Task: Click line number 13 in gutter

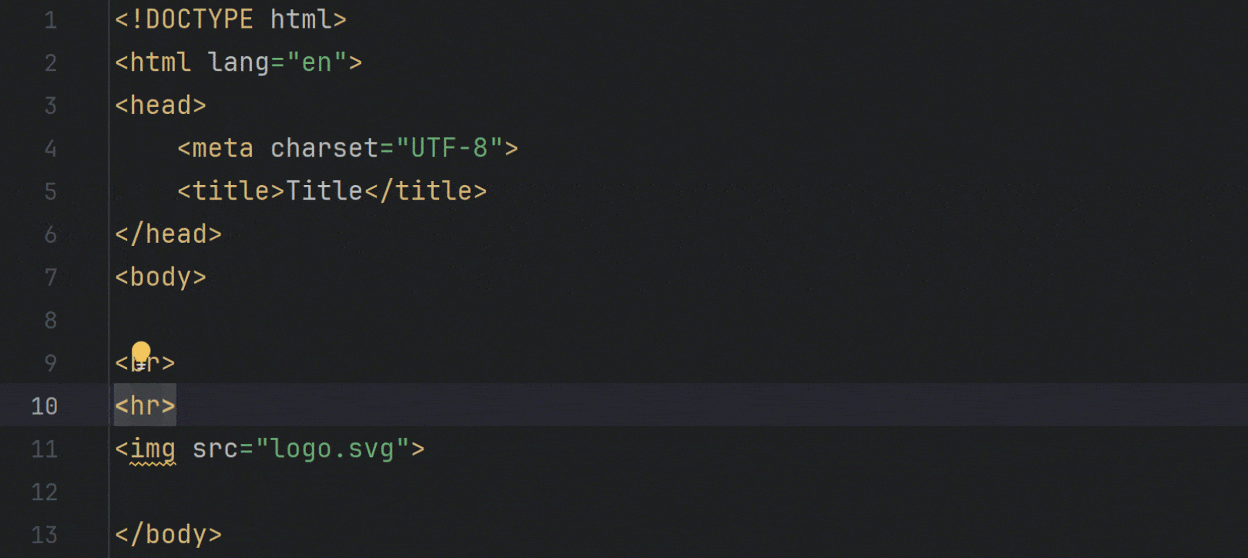Action: 44,535
